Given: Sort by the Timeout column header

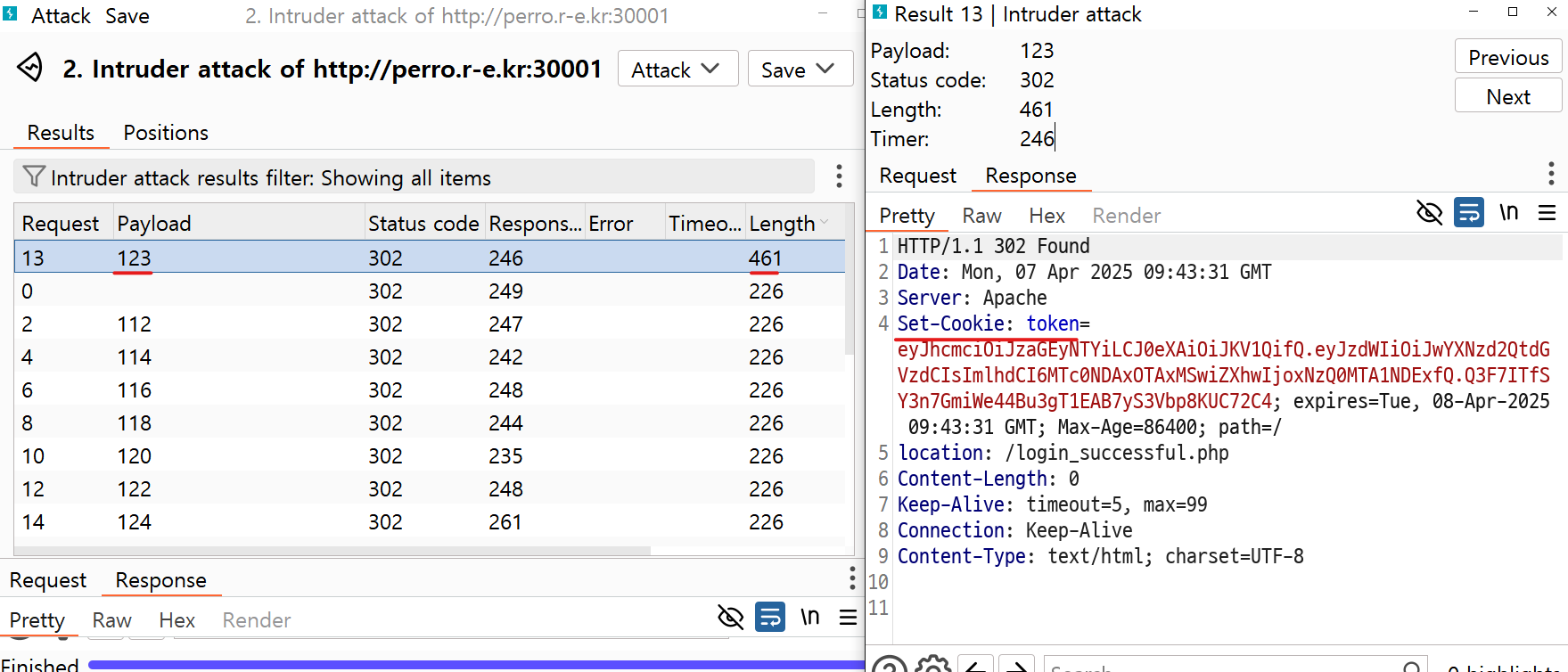Looking at the screenshot, I should click(x=705, y=223).
